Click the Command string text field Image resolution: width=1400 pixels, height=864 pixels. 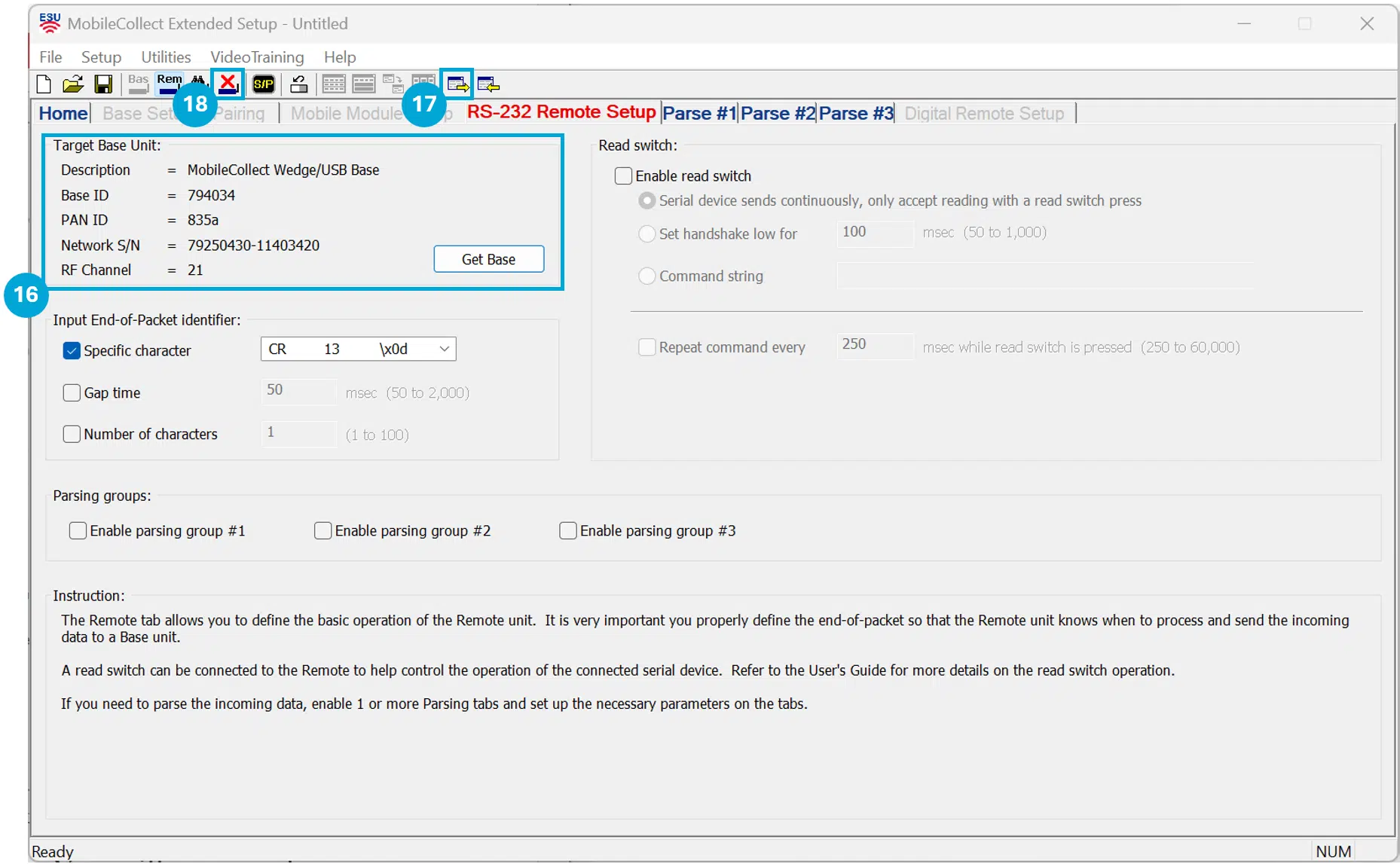coord(1045,276)
